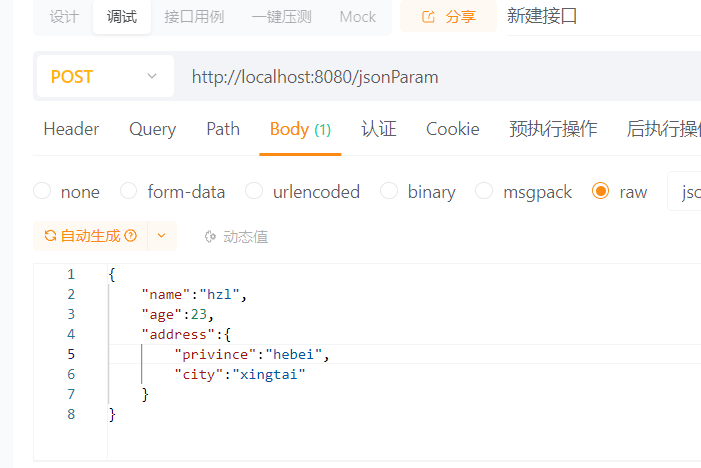Open the Query tab
701x468 pixels.
coord(152,129)
